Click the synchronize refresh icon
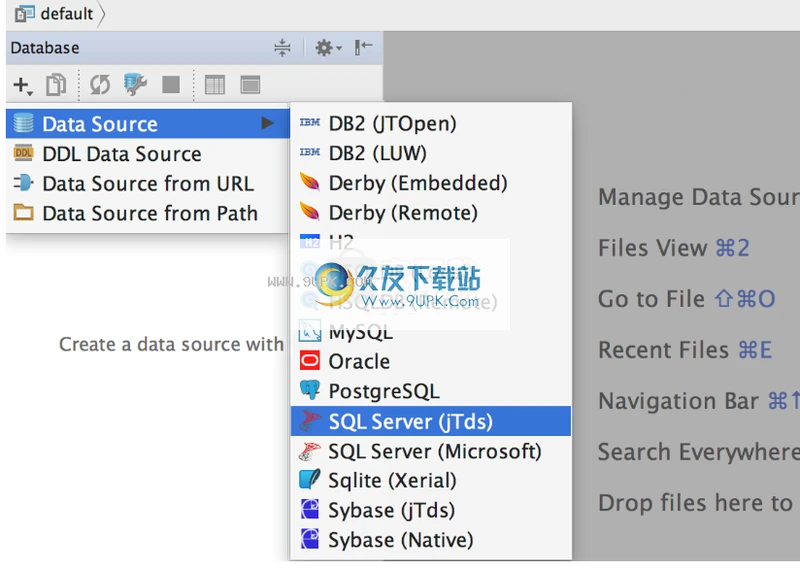 tap(99, 85)
